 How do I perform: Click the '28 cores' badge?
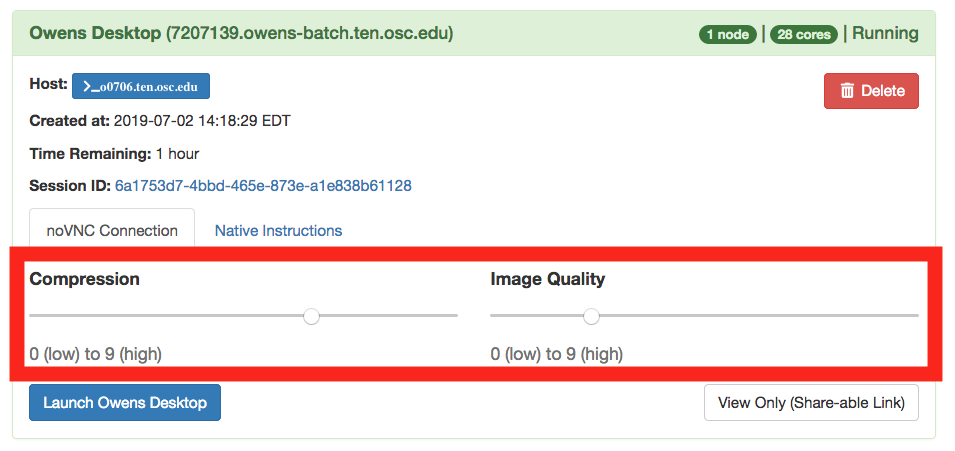click(x=803, y=34)
